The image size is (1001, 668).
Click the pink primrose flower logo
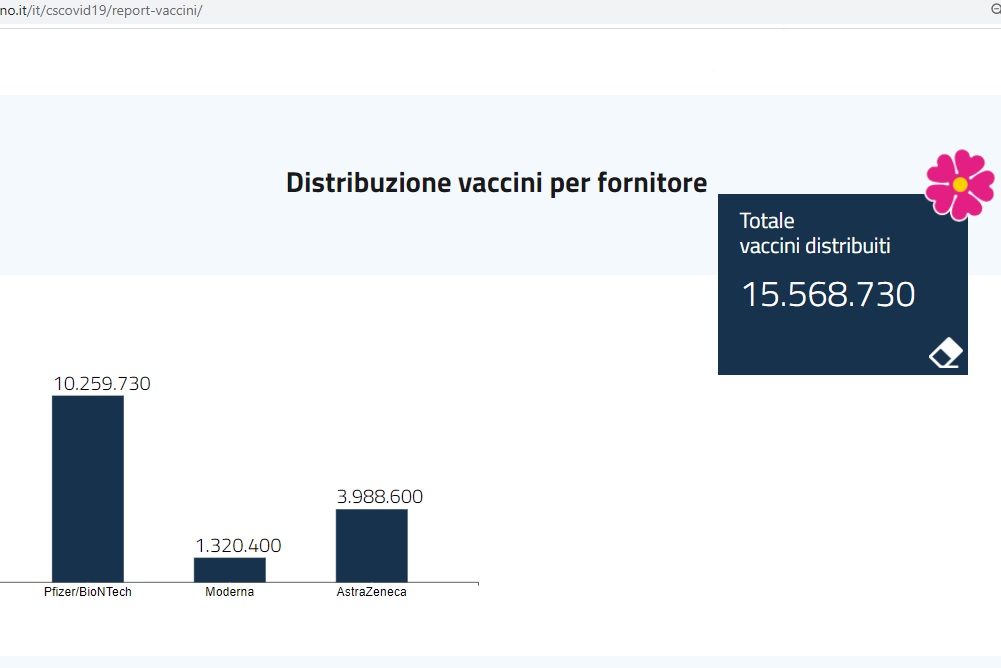pos(959,184)
